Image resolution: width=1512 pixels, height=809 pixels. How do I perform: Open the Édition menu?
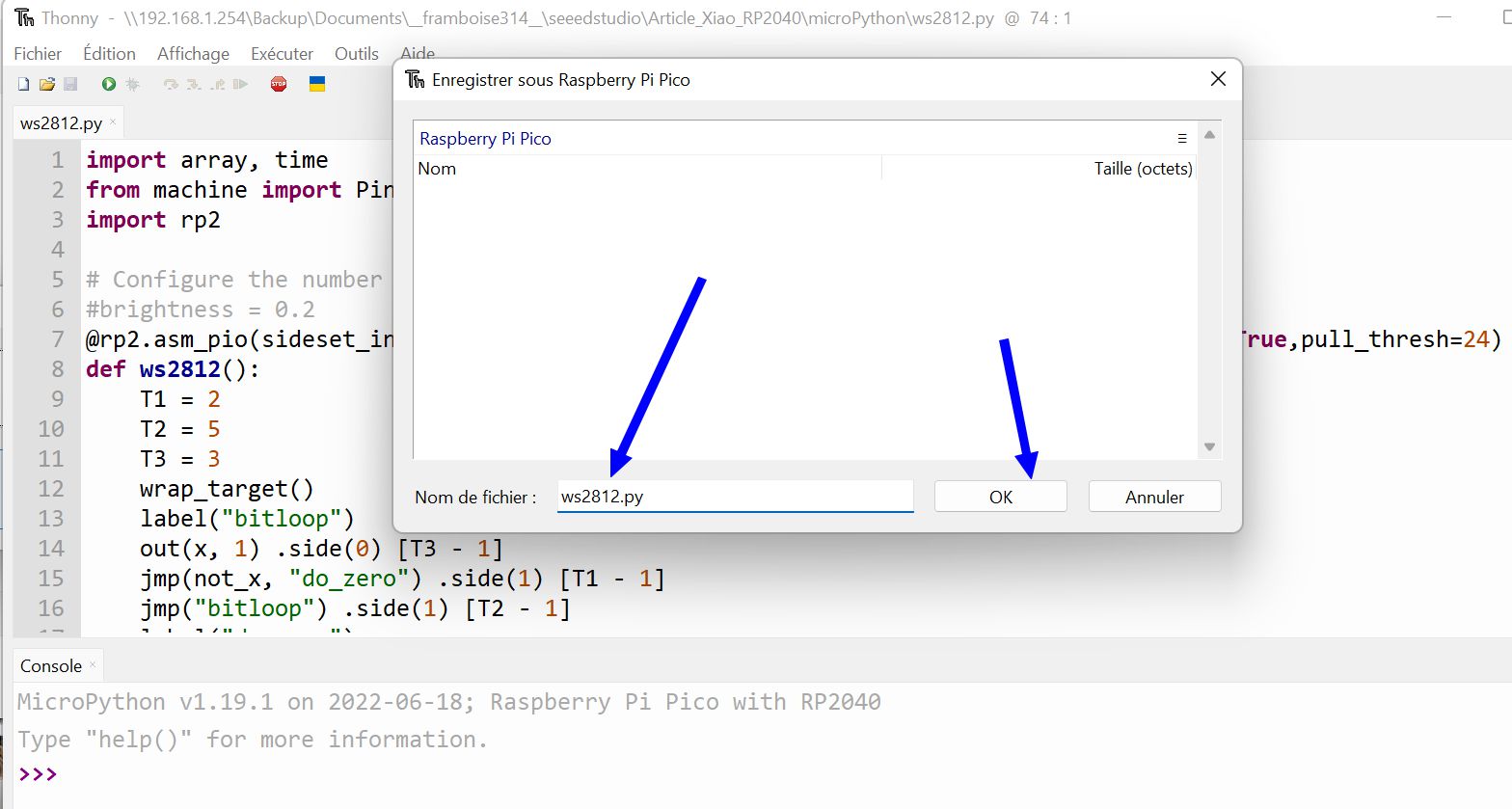[109, 54]
